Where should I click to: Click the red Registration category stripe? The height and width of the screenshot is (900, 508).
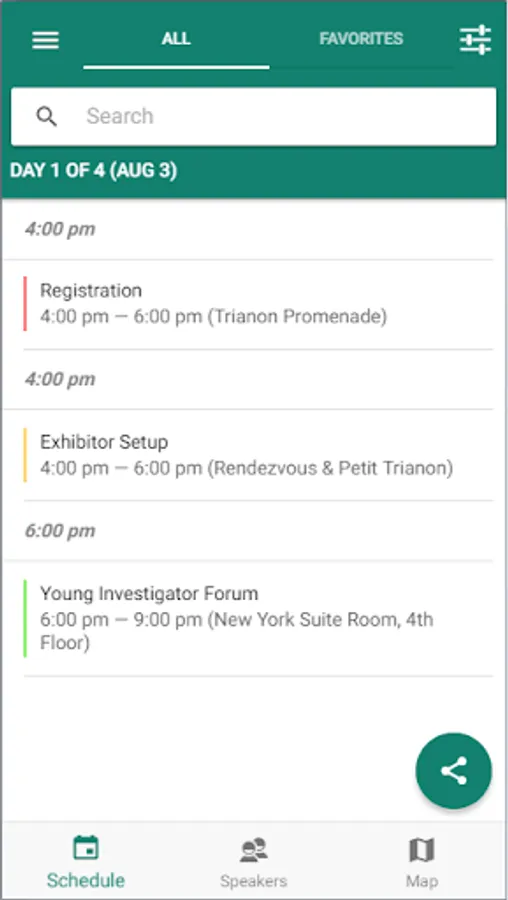point(25,304)
